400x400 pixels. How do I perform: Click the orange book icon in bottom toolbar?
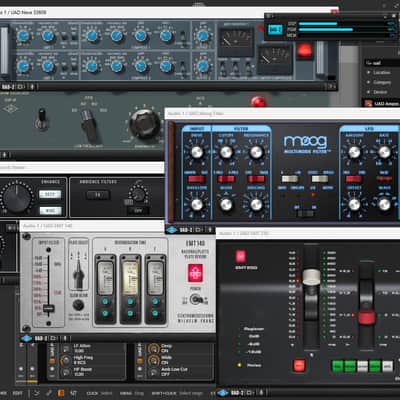click(61, 393)
